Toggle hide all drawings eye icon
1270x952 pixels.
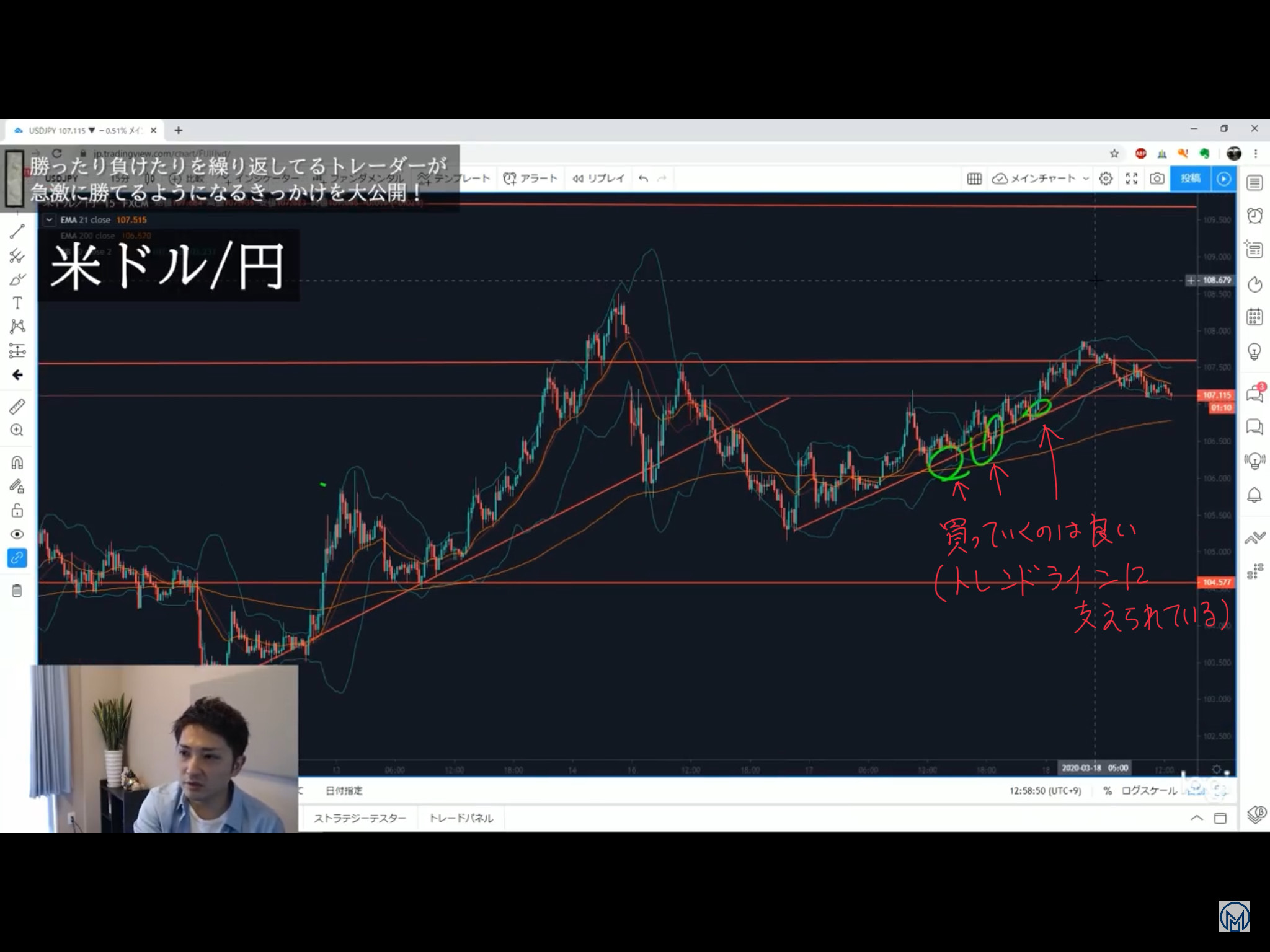tap(17, 534)
